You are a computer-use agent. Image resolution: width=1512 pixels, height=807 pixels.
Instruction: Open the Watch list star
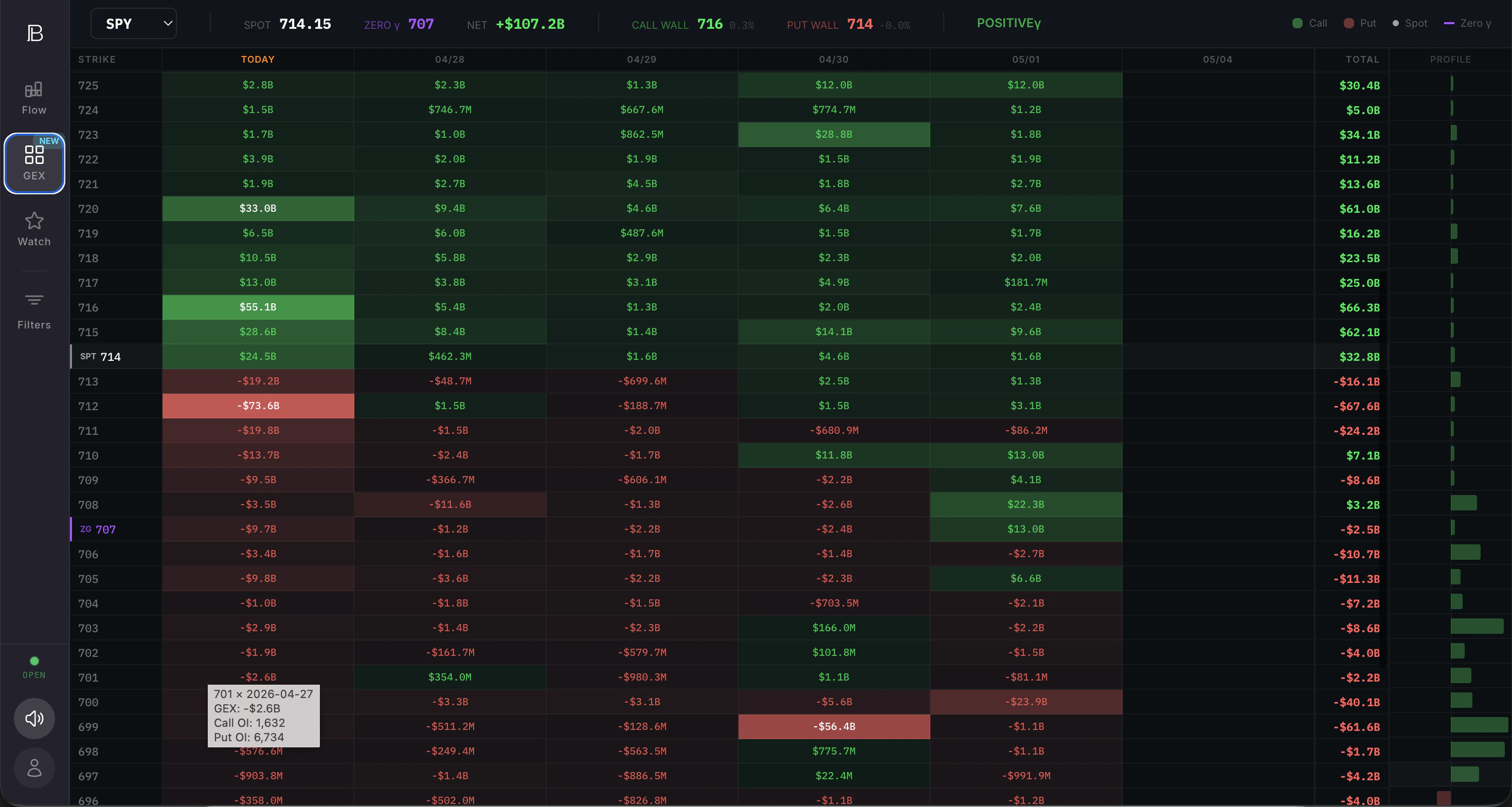coord(34,229)
